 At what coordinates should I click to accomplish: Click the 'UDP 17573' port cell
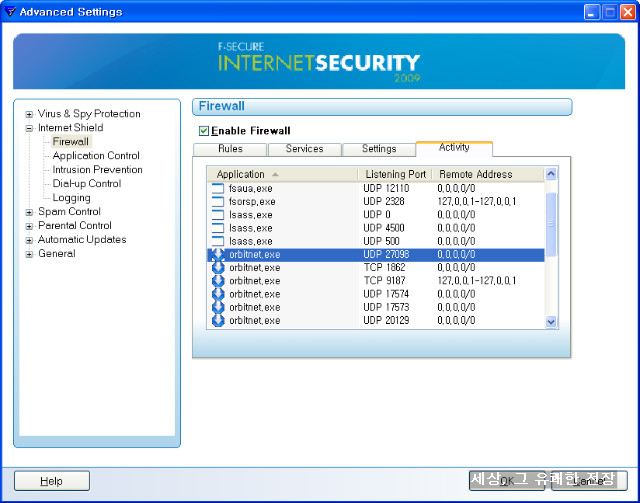point(386,307)
